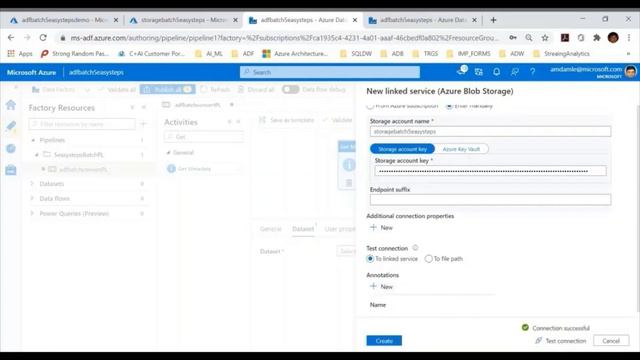The width and height of the screenshot is (640, 360).
Task: Open the feedback icon in Azure header
Action: point(514,72)
